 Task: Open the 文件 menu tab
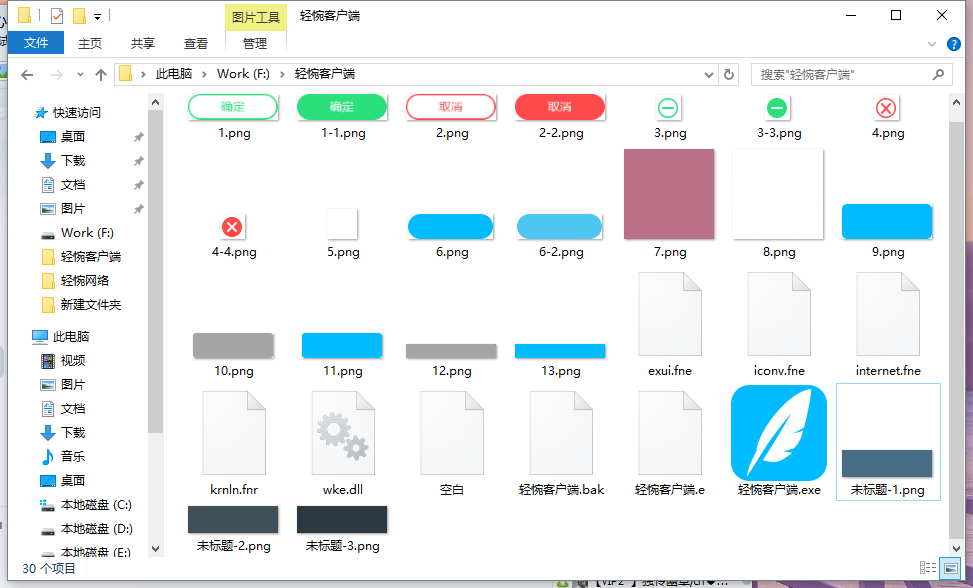click(36, 43)
